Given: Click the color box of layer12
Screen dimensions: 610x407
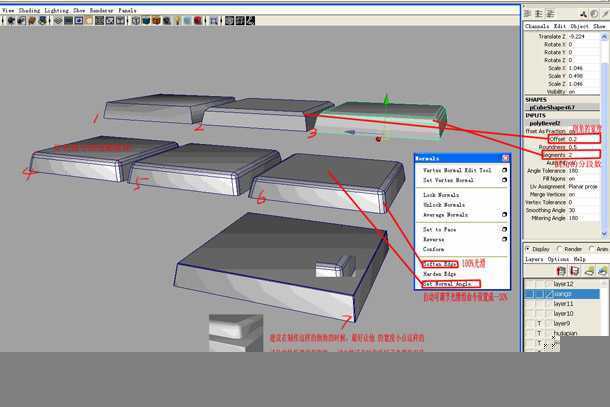Looking at the screenshot, I should (549, 284).
